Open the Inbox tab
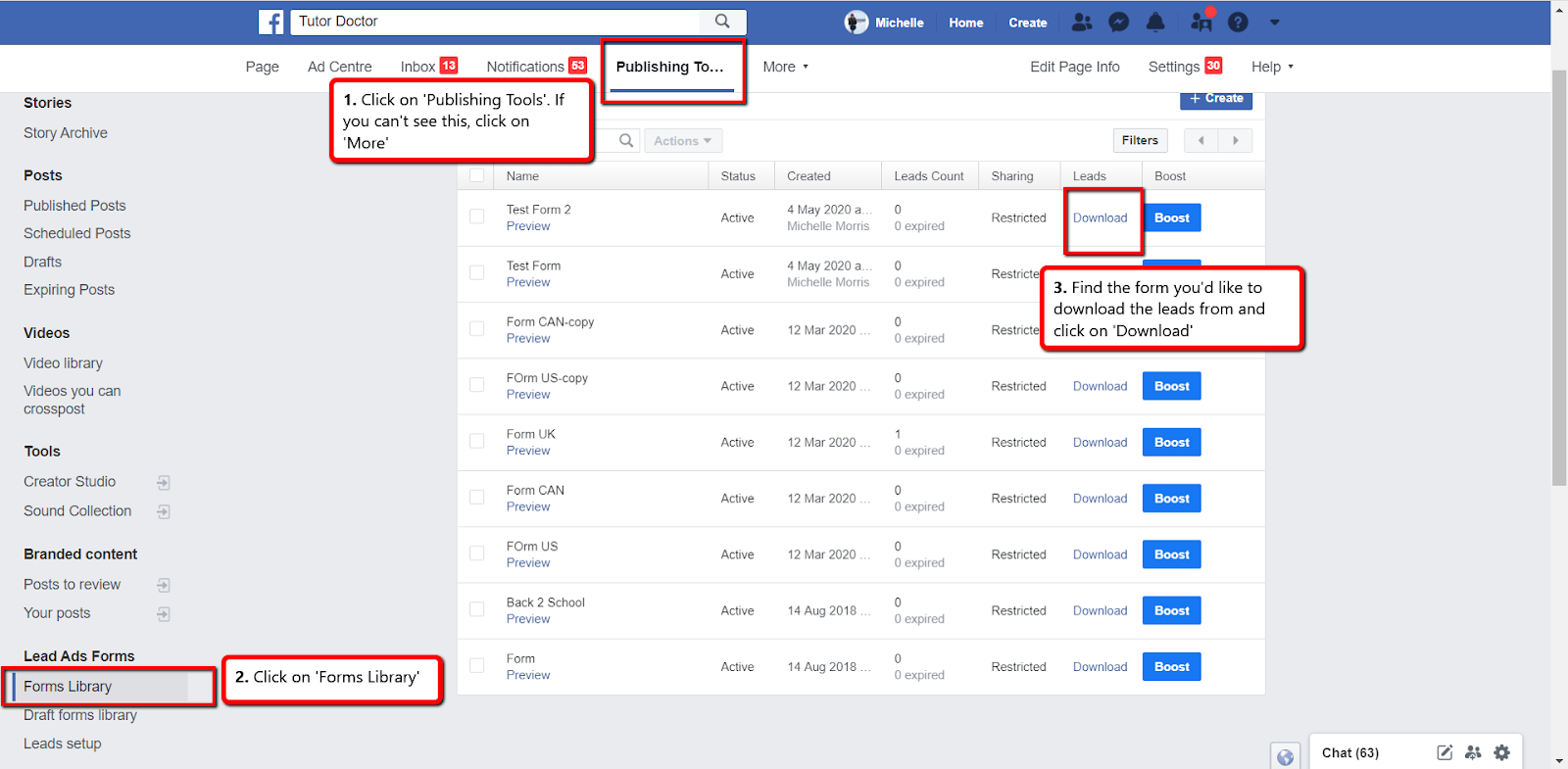The width and height of the screenshot is (1568, 769). [x=428, y=67]
